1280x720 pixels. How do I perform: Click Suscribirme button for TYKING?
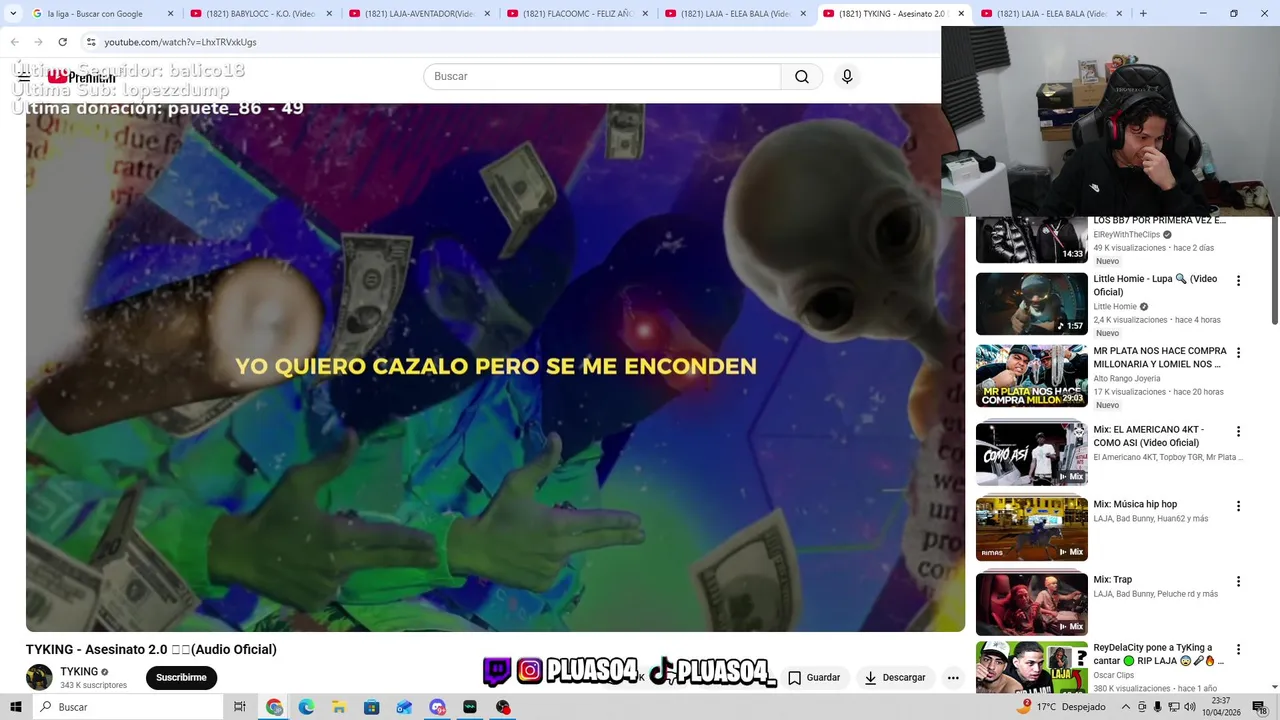point(181,678)
